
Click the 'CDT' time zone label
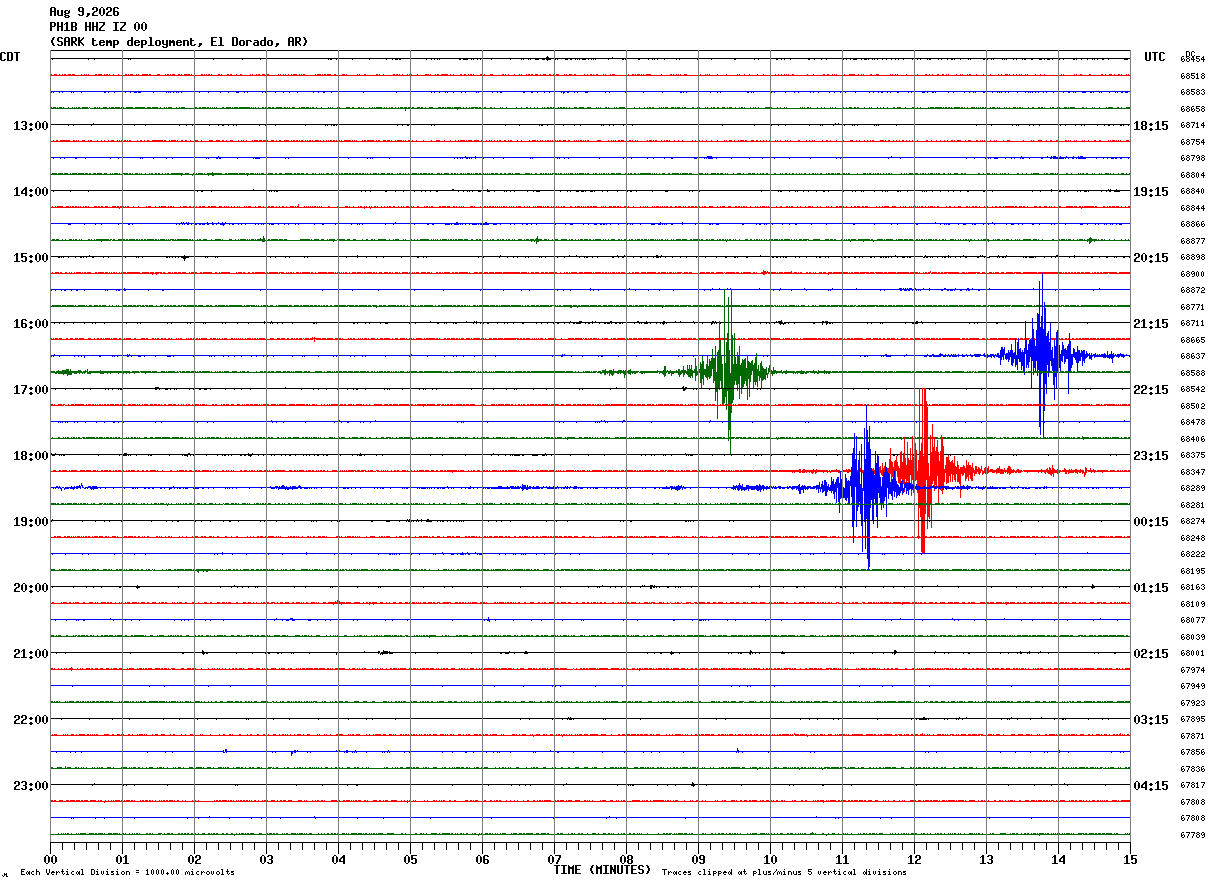click(10, 57)
